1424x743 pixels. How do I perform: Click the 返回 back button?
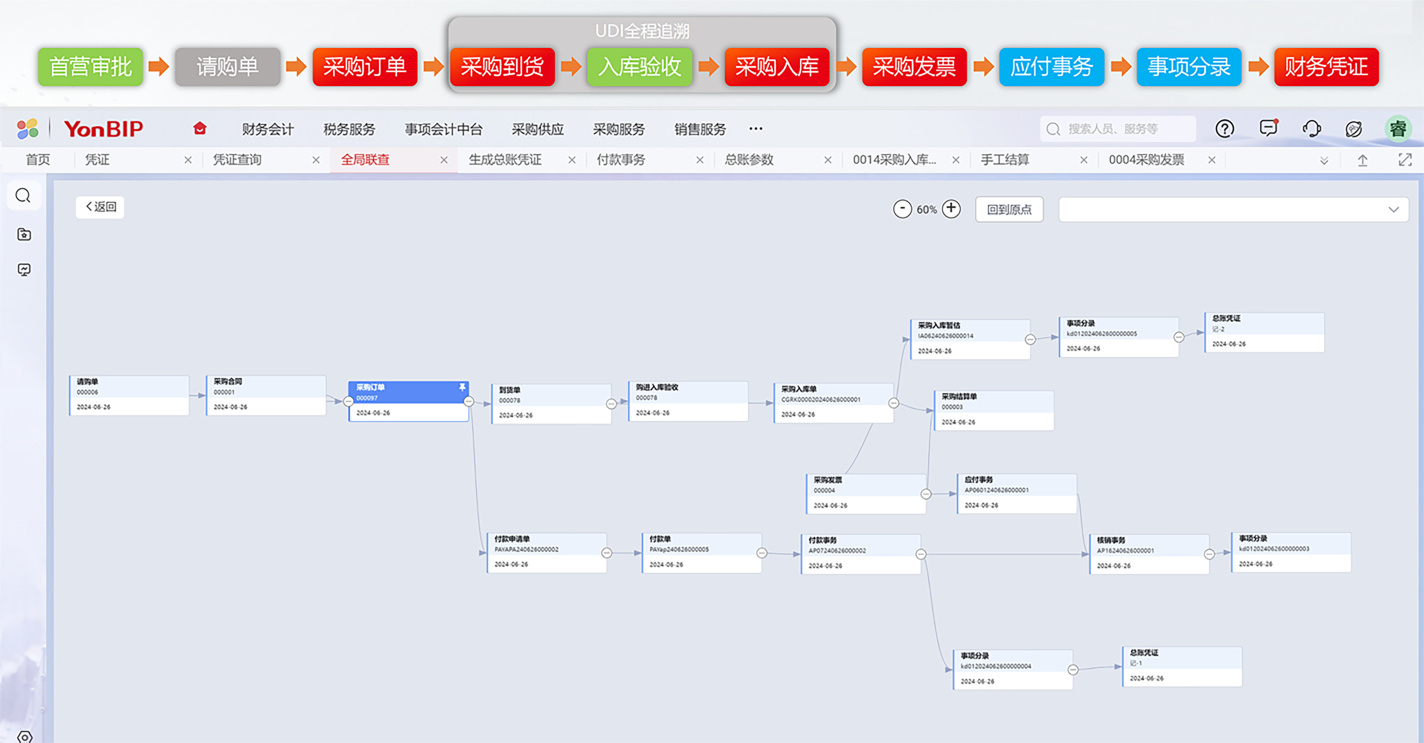(x=100, y=207)
